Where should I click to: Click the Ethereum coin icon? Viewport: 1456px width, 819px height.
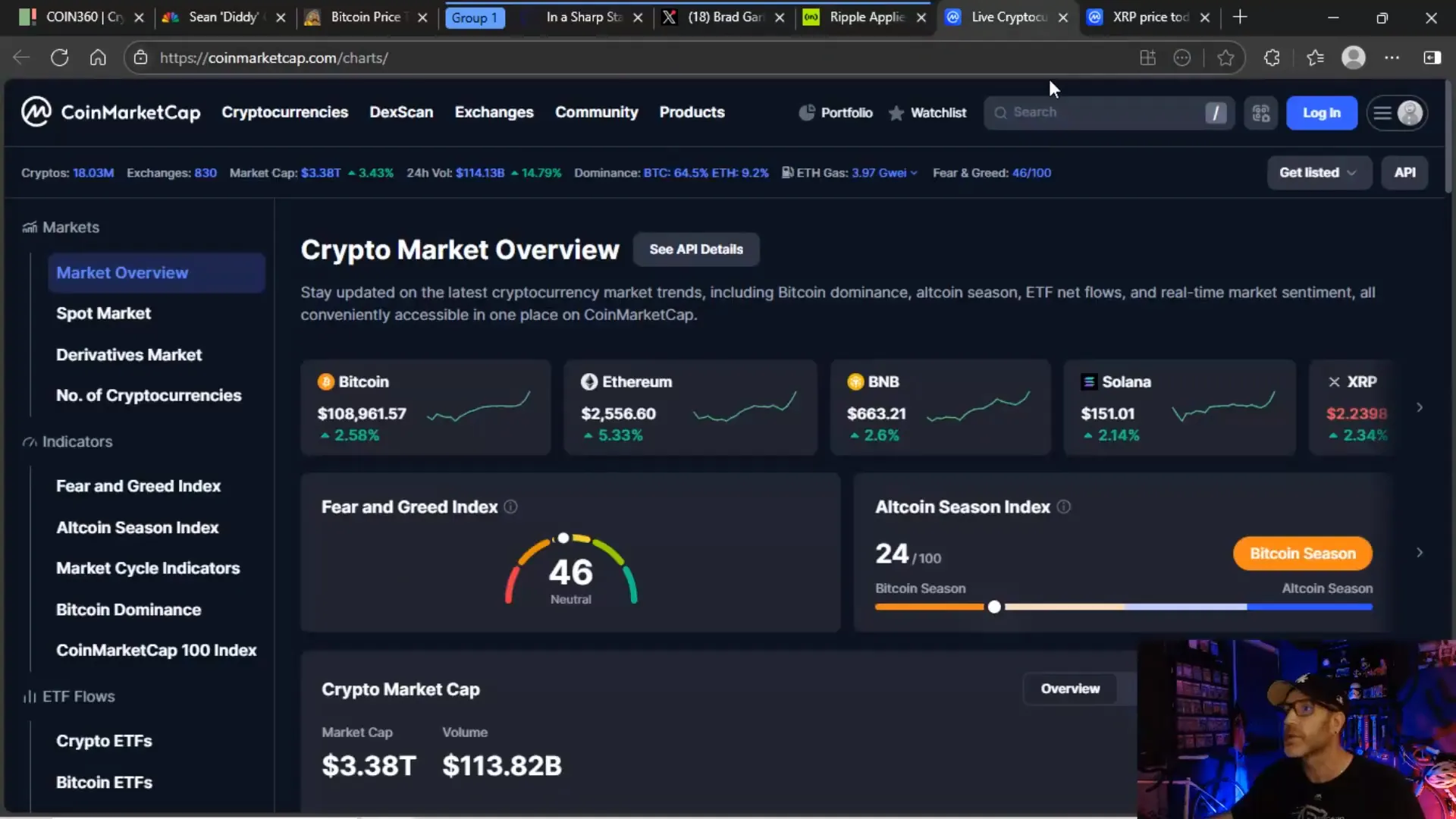point(589,381)
